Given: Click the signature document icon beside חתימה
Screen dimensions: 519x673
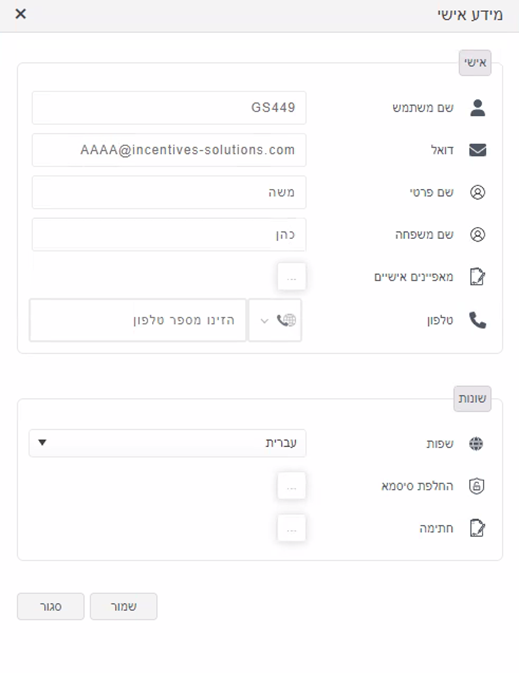Looking at the screenshot, I should pos(477,528).
